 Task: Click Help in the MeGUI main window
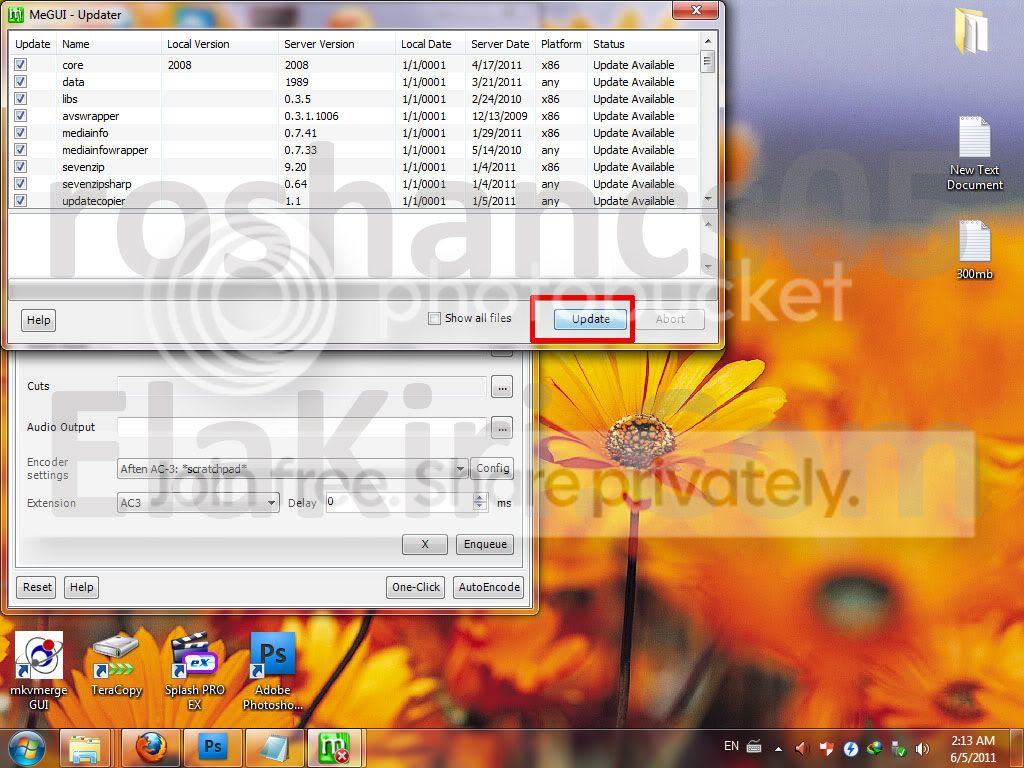82,587
